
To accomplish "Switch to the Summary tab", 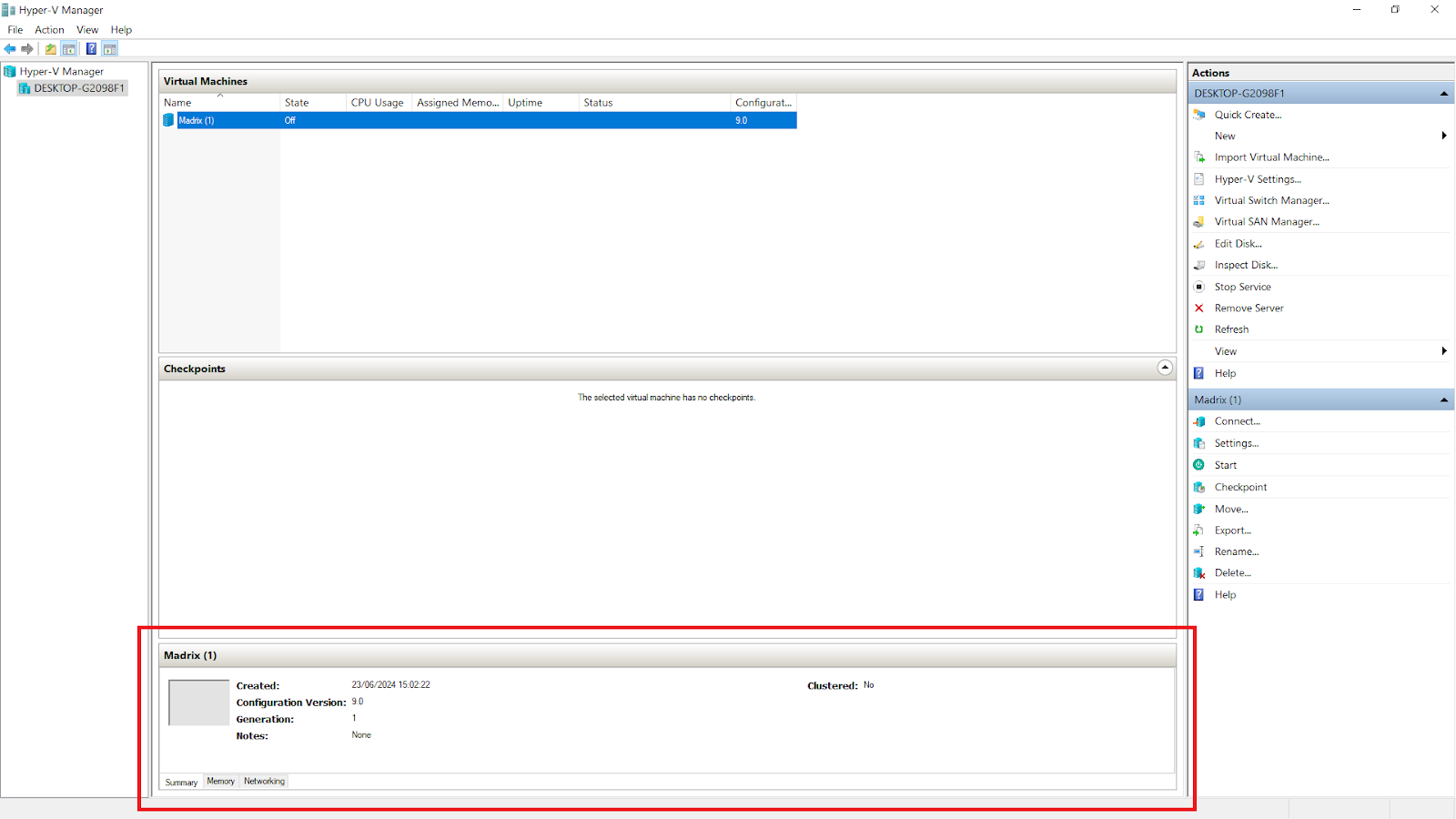I will coord(181,783).
